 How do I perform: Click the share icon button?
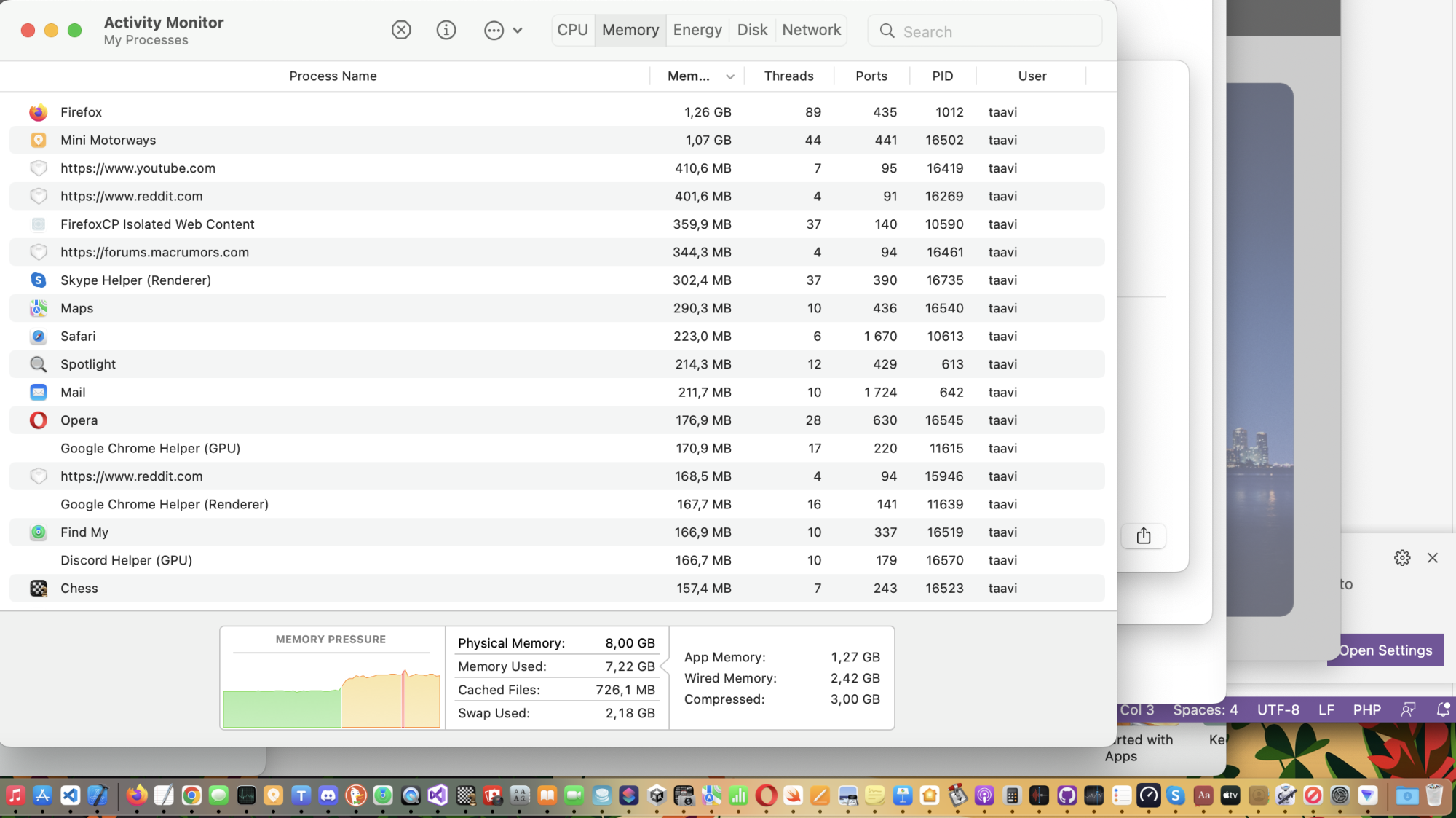[1143, 536]
